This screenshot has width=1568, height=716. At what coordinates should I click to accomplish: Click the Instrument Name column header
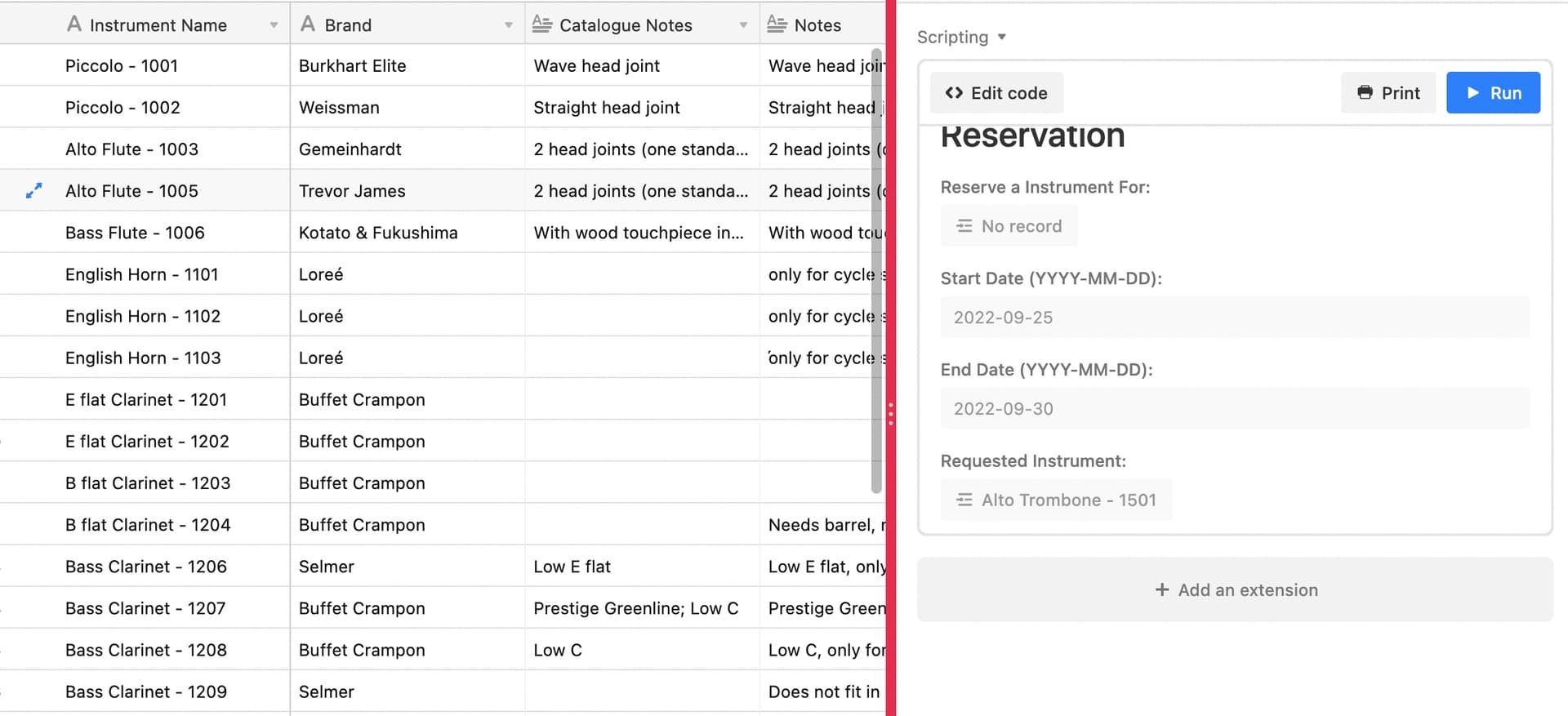(x=145, y=24)
